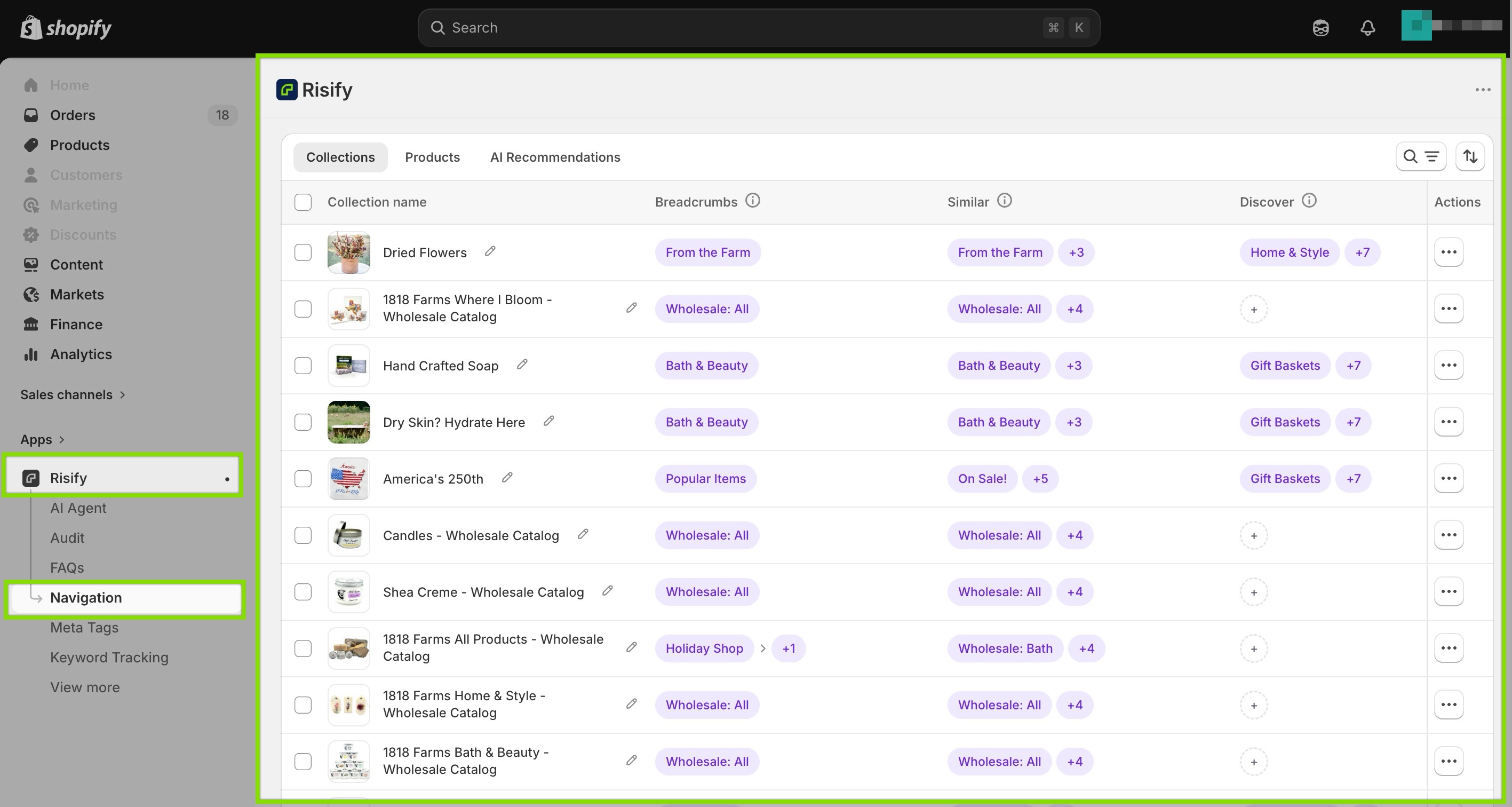Add Discover link for Shea Creme - Wholesale Catalog
The width and height of the screenshot is (1512, 807).
pos(1254,592)
